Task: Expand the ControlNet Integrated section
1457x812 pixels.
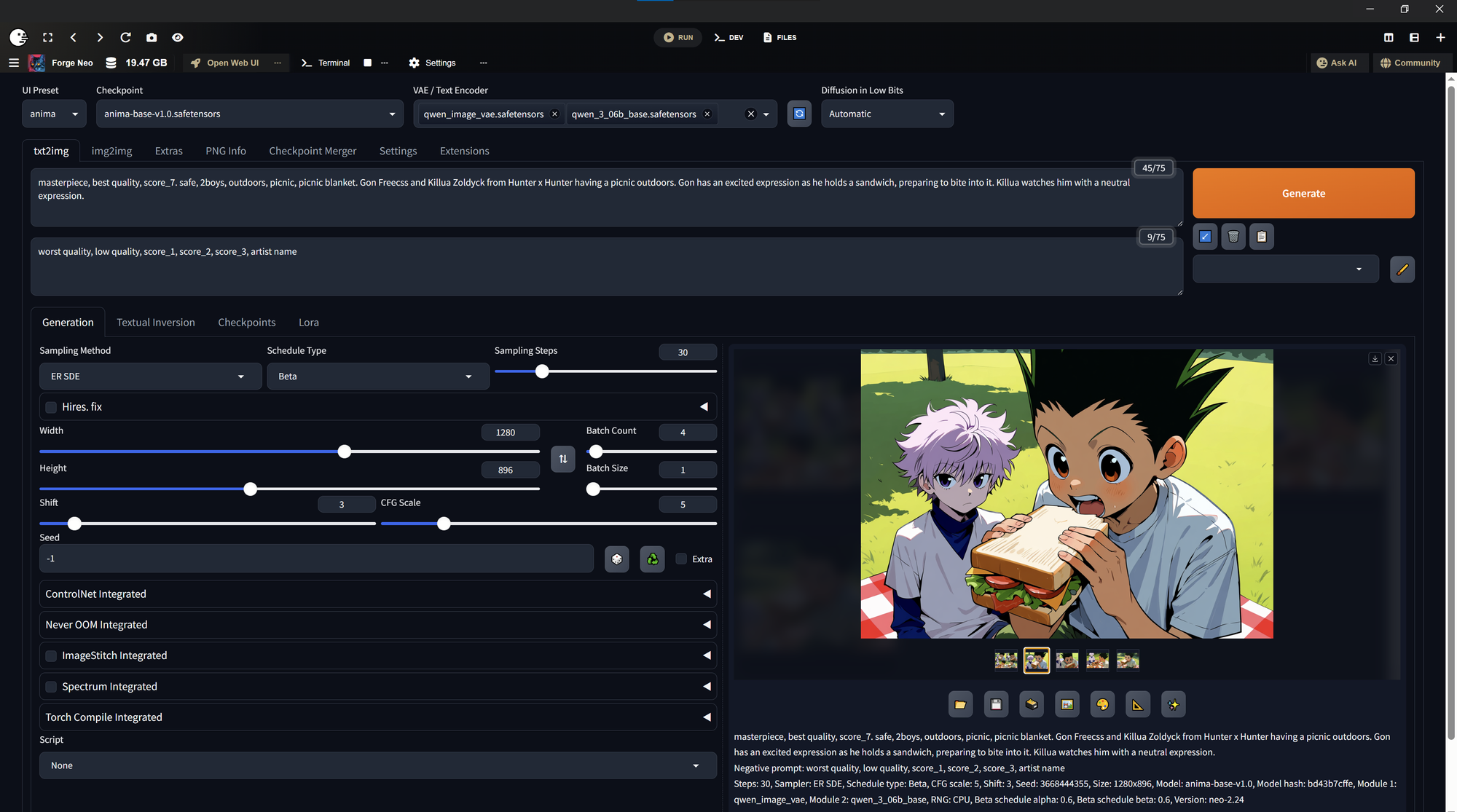Action: [378, 594]
